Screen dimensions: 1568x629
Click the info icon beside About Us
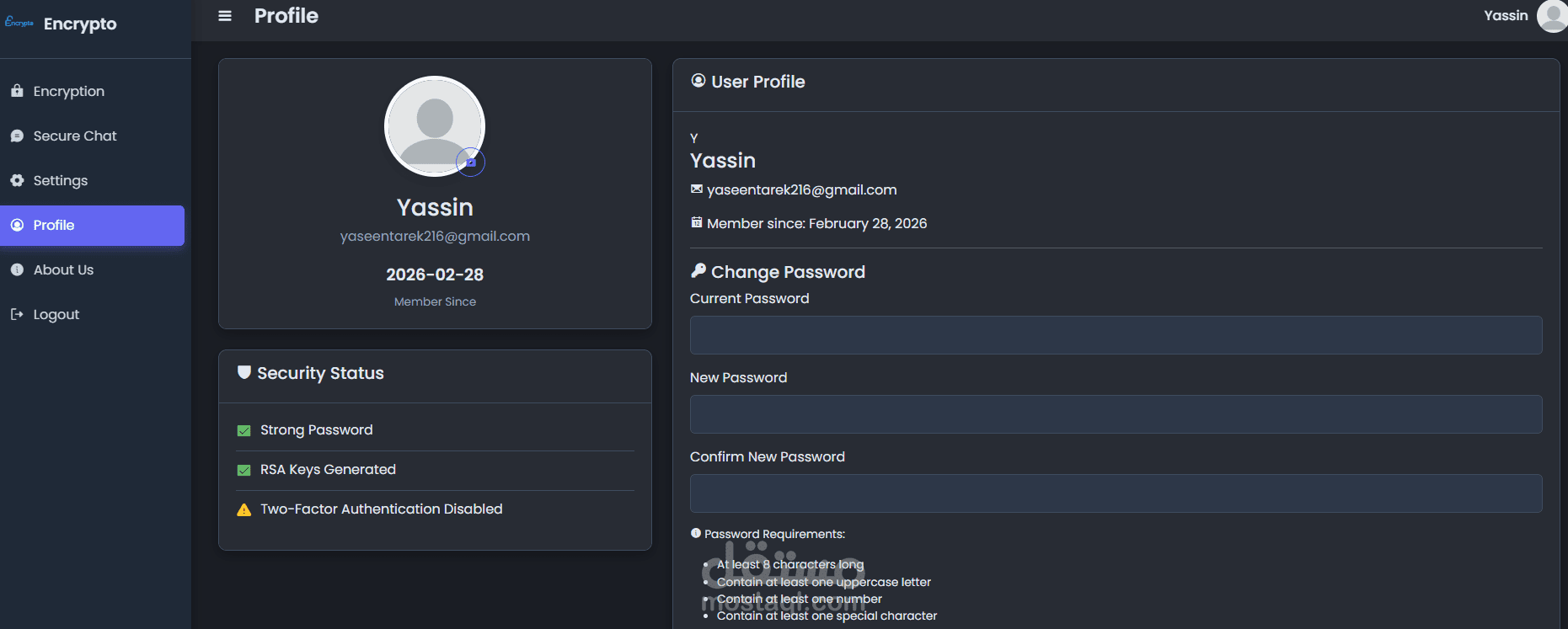coord(17,269)
